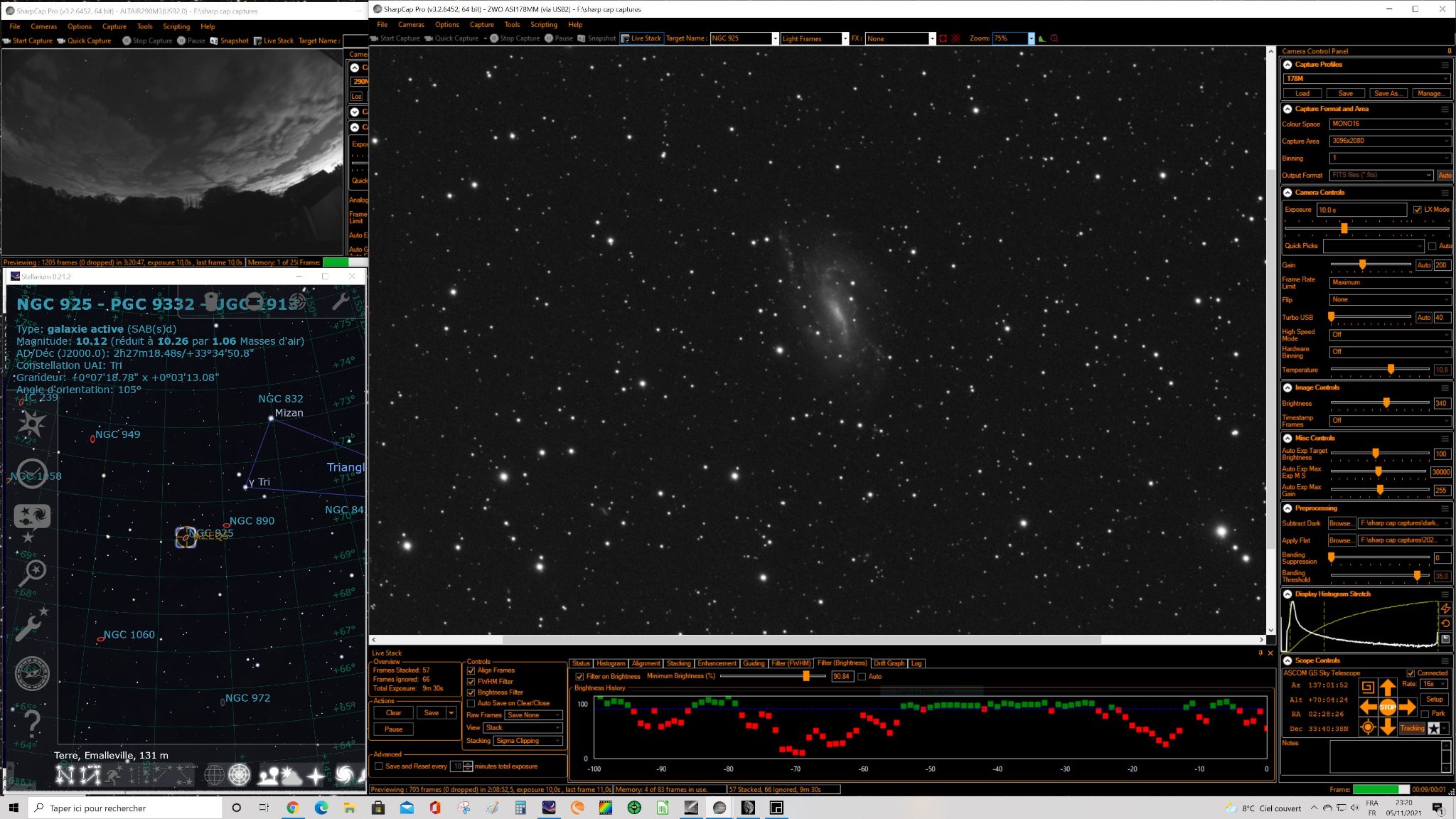Click the lightning auto-stretch icon in histogram panel
The width and height of the screenshot is (1456, 819).
[x=1445, y=609]
